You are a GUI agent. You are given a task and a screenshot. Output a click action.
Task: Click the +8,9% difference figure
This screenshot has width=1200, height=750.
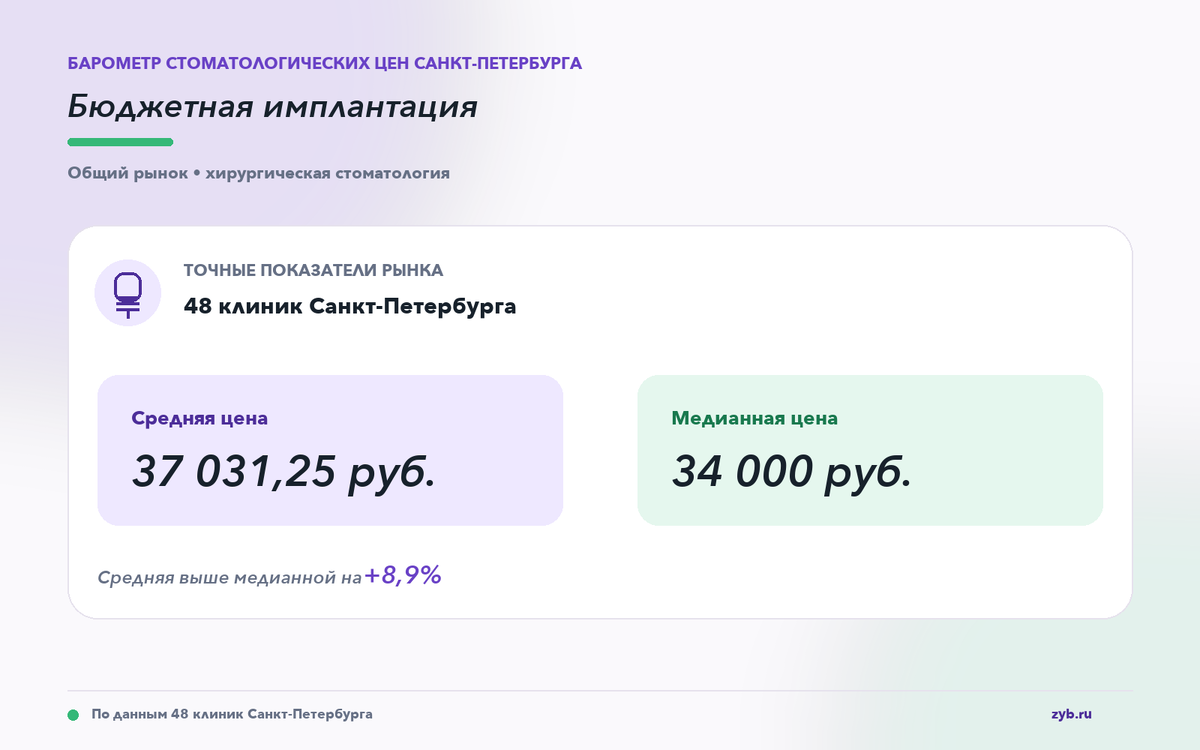click(x=403, y=576)
